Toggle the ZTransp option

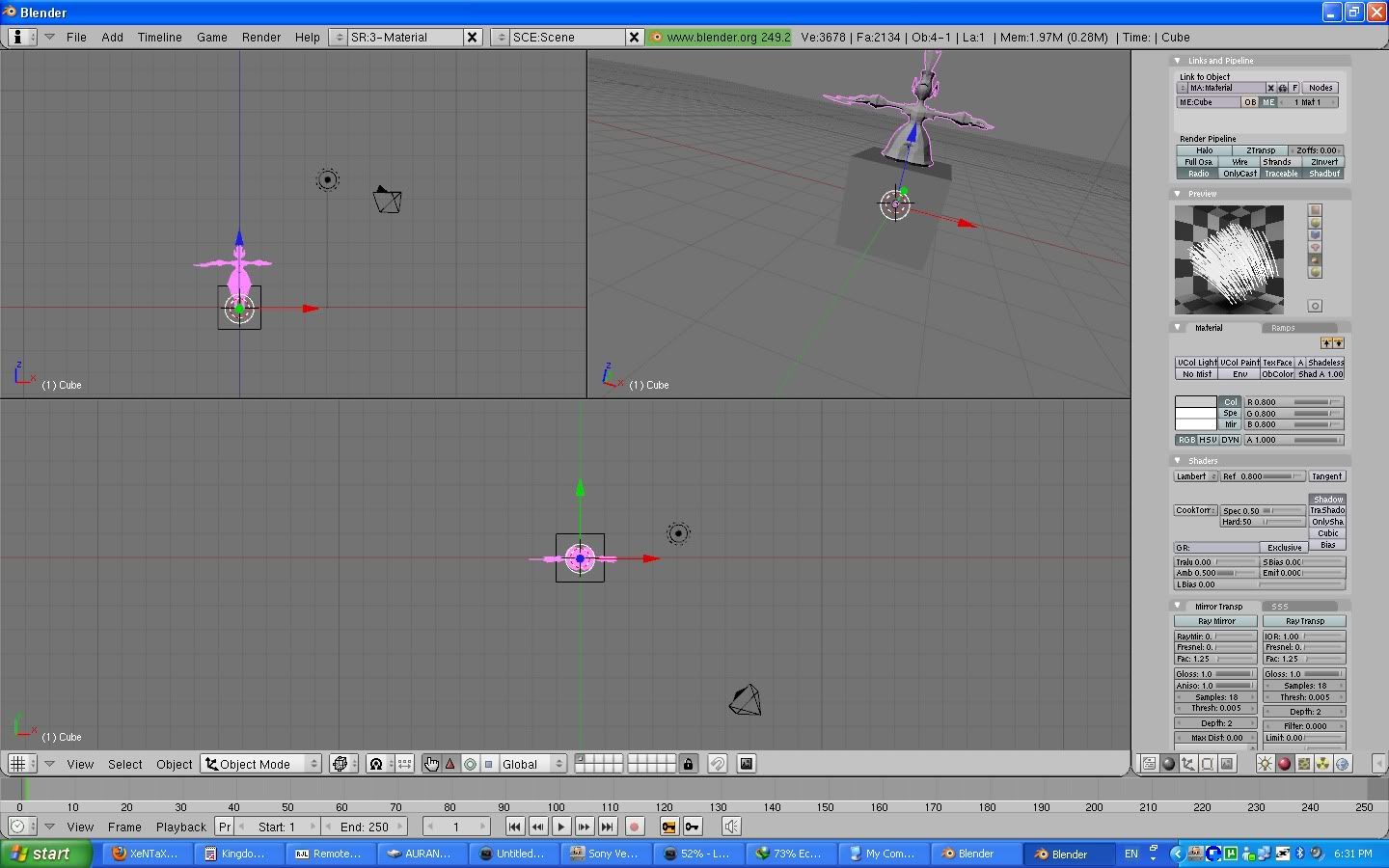pos(1261,150)
